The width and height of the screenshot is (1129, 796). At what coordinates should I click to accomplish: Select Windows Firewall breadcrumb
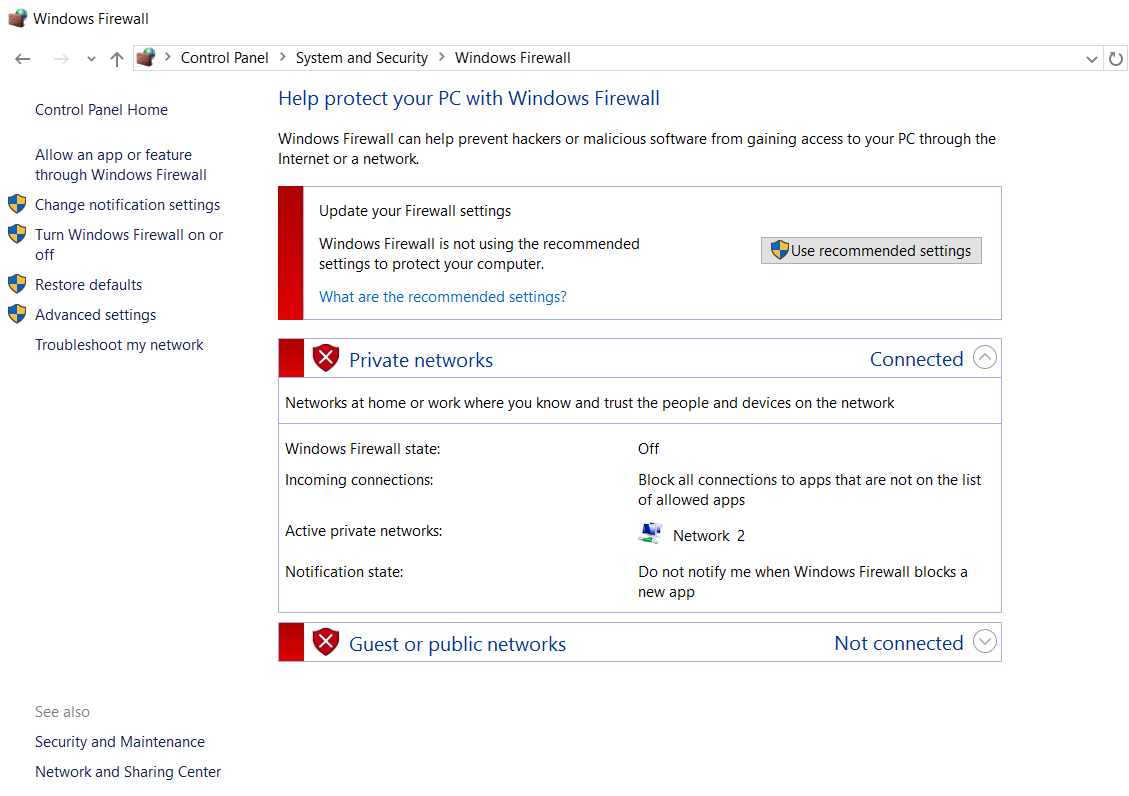513,58
